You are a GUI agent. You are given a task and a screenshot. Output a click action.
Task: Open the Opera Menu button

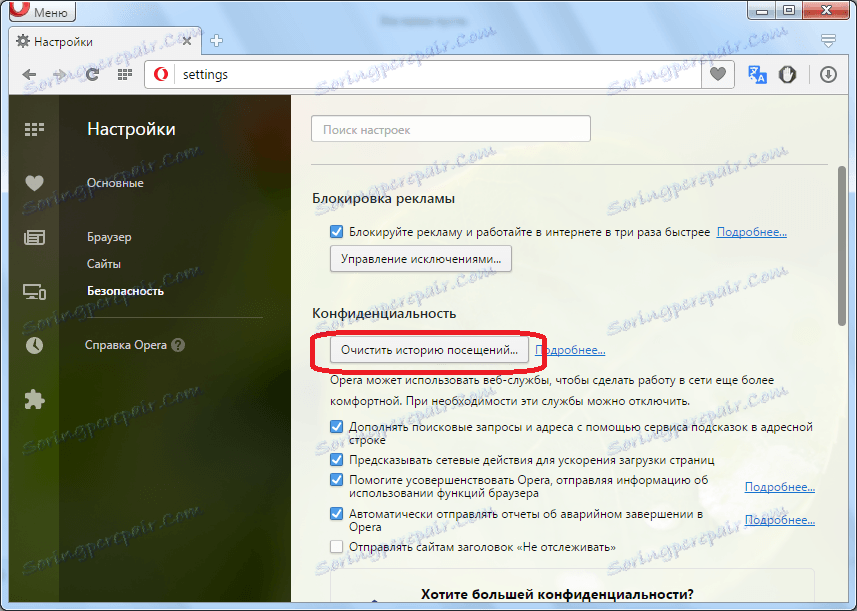[40, 11]
